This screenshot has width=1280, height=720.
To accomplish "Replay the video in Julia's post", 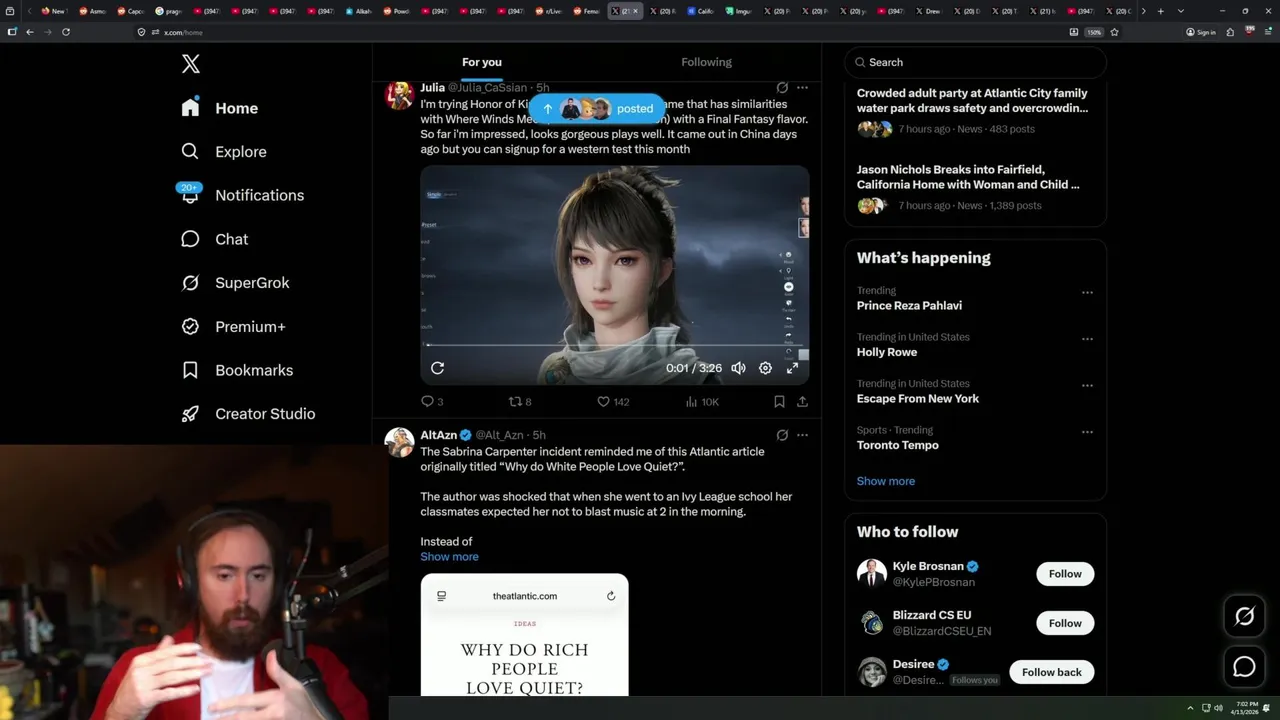I will click(x=437, y=368).
